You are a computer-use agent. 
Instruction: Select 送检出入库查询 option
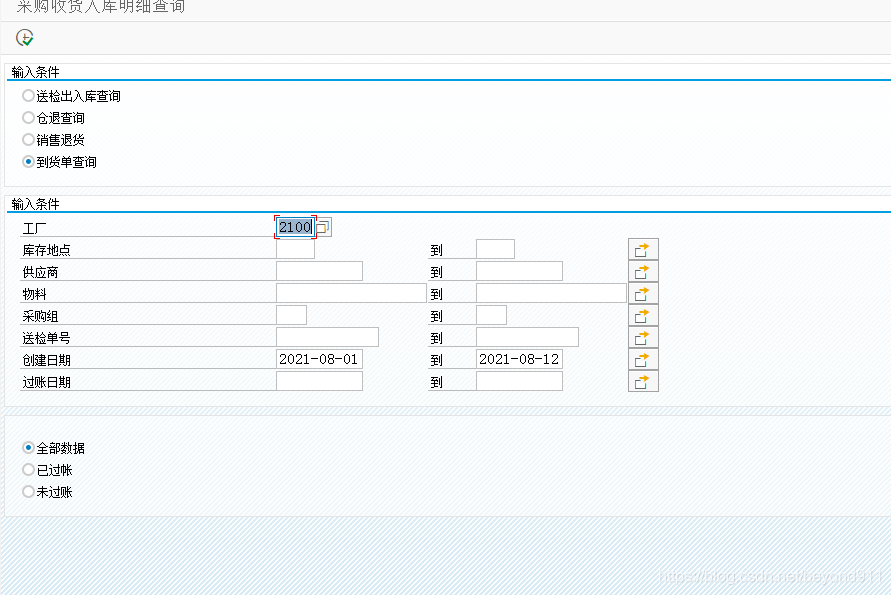click(x=29, y=95)
